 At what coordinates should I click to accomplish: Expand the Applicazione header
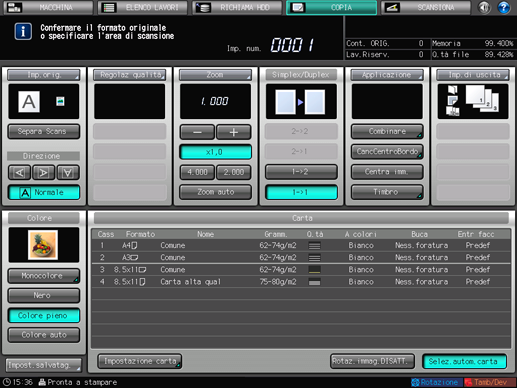coord(387,75)
